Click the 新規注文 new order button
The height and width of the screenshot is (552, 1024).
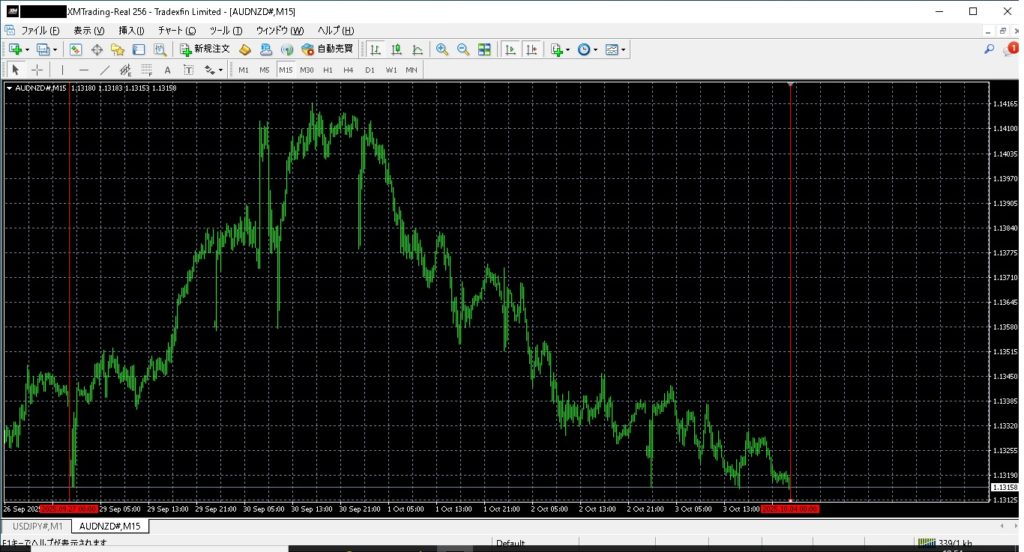(x=205, y=49)
